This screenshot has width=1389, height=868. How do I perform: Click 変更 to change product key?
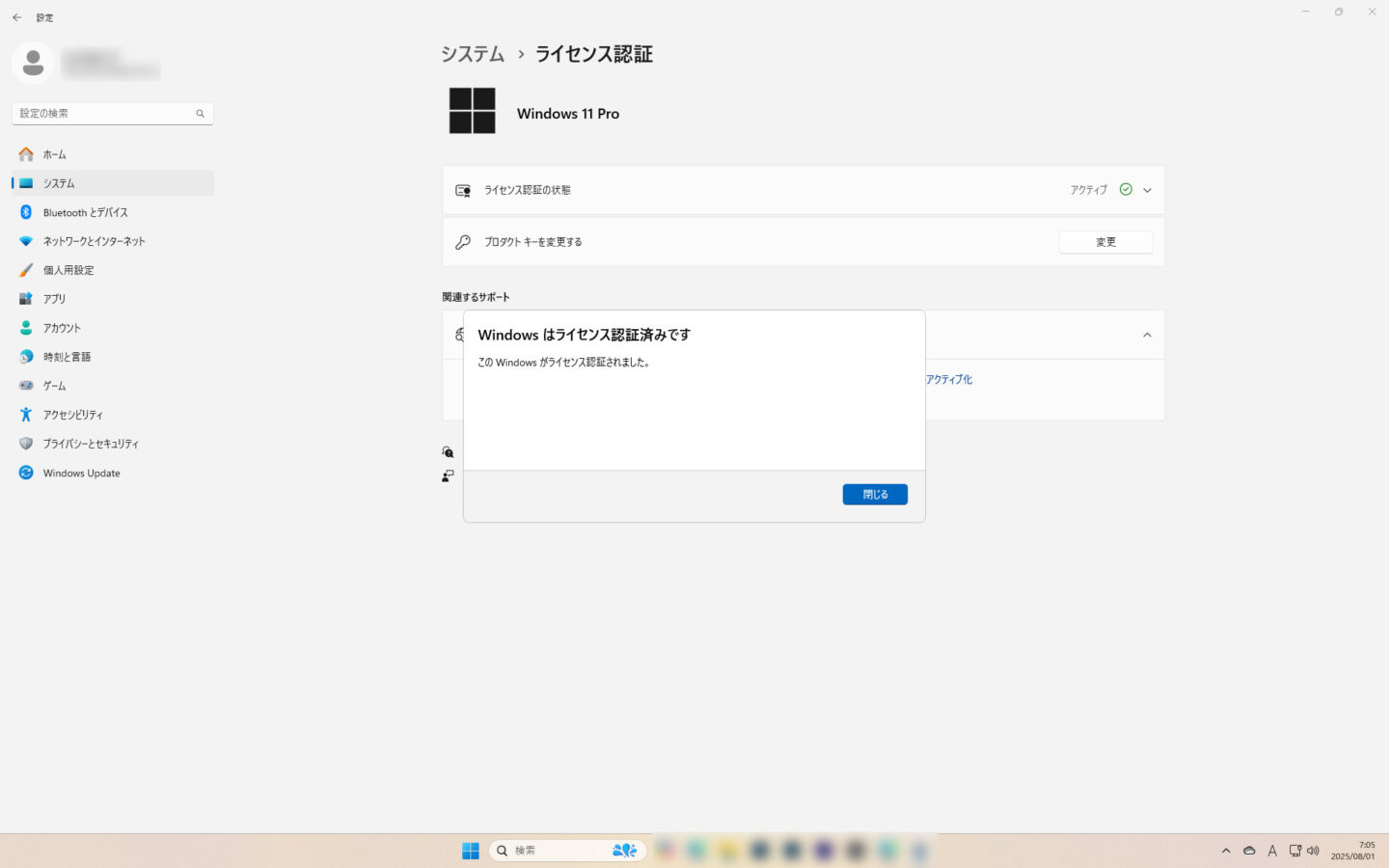pos(1105,242)
